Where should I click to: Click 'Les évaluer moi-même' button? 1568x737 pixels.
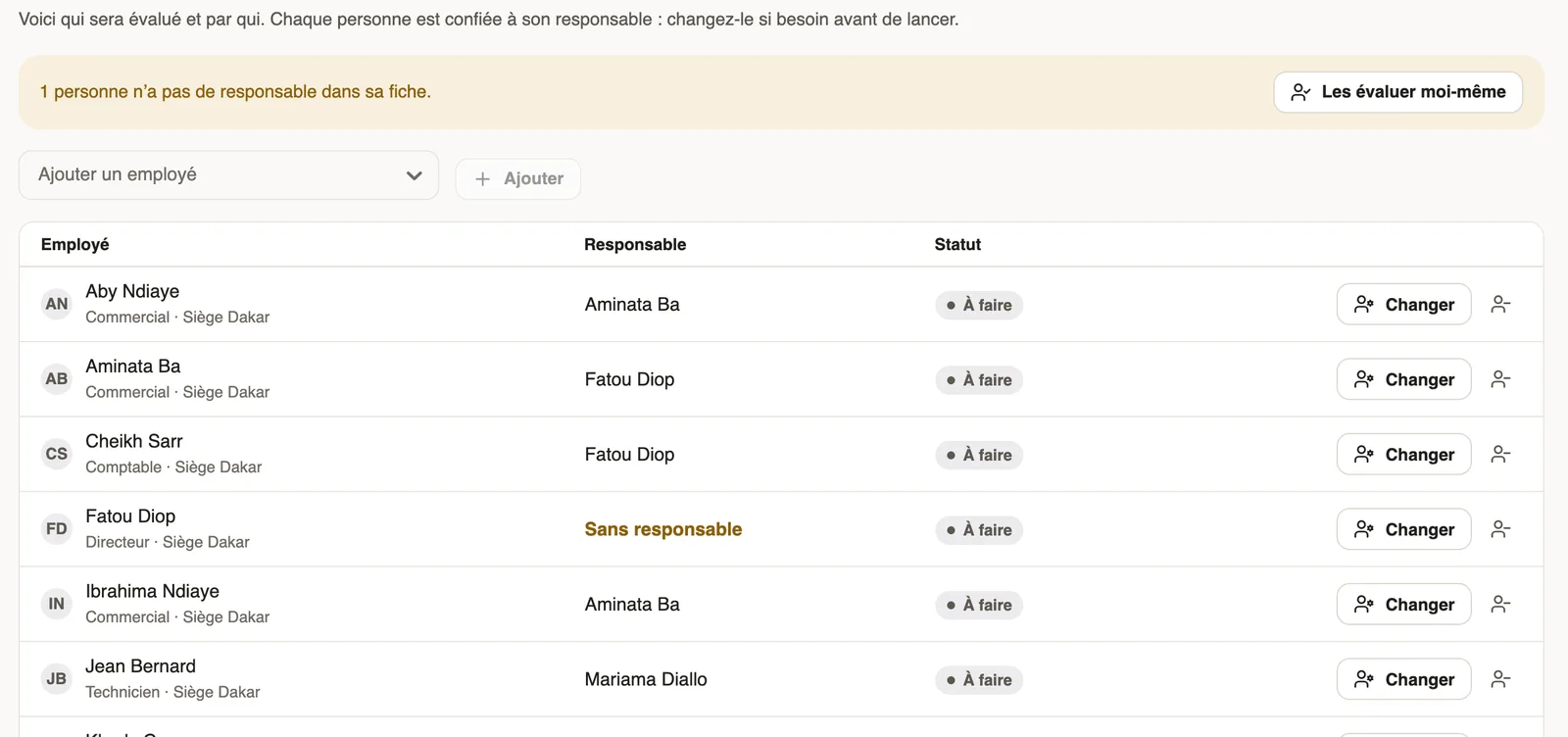[x=1397, y=92]
